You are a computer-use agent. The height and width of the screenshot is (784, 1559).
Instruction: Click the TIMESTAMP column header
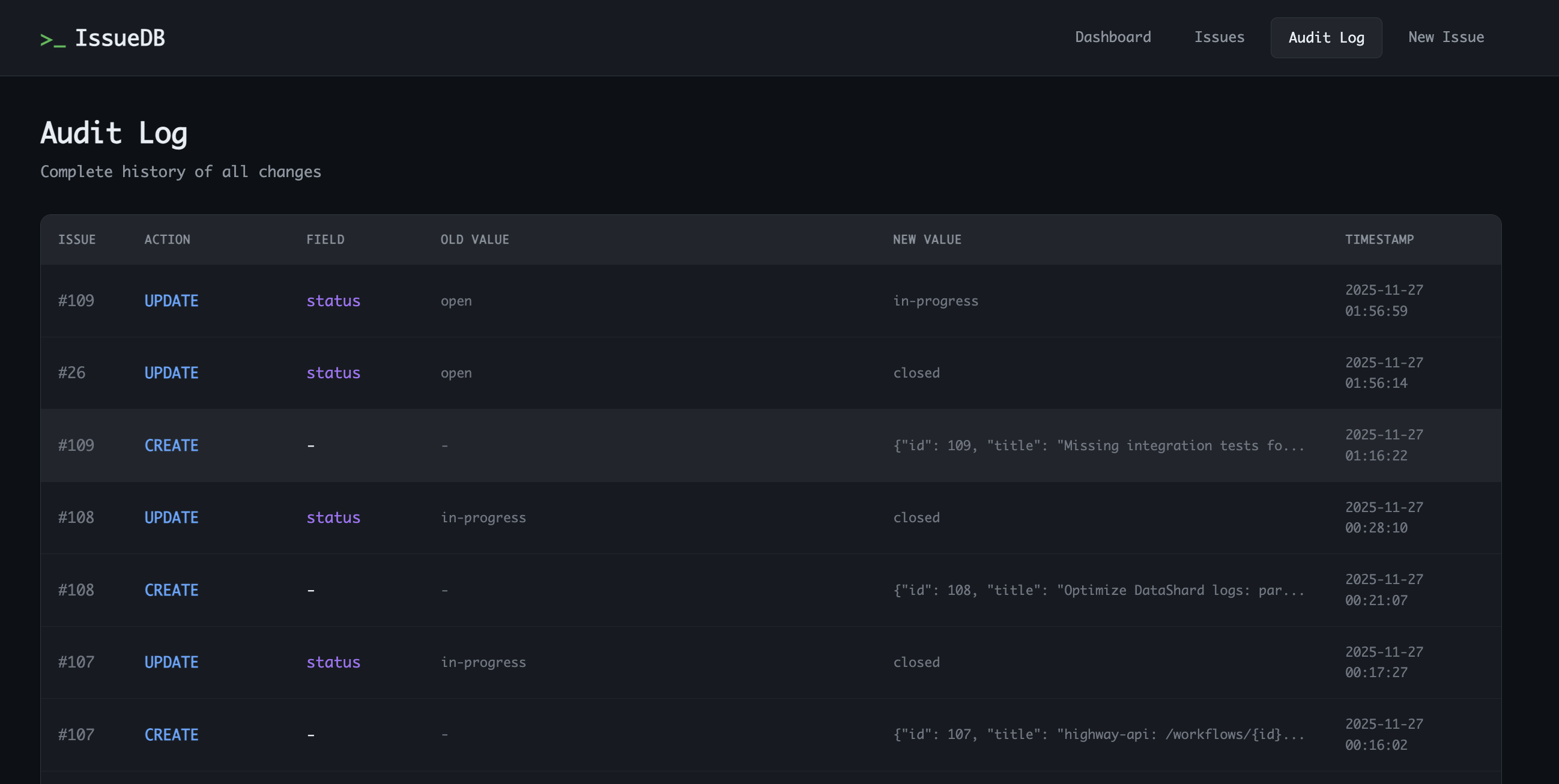tap(1379, 240)
